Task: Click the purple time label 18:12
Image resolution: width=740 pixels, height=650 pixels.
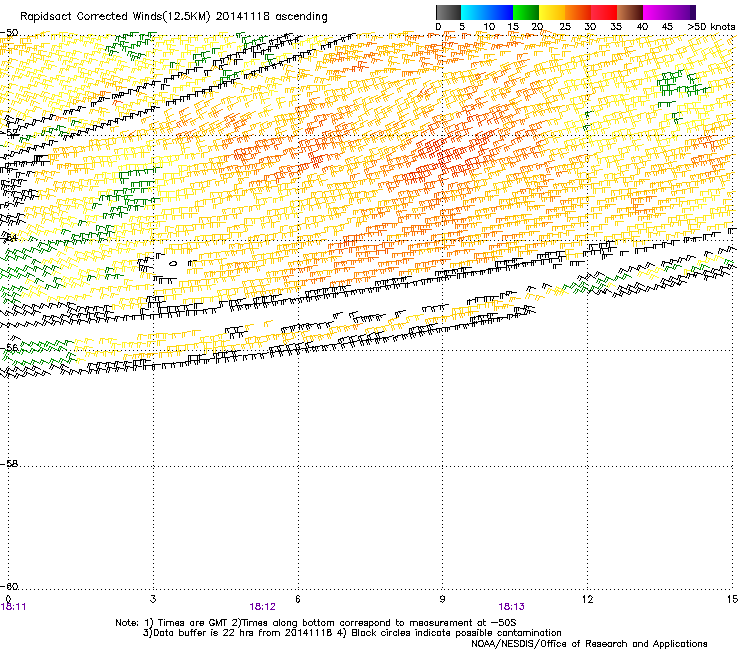Action: pyautogui.click(x=262, y=607)
